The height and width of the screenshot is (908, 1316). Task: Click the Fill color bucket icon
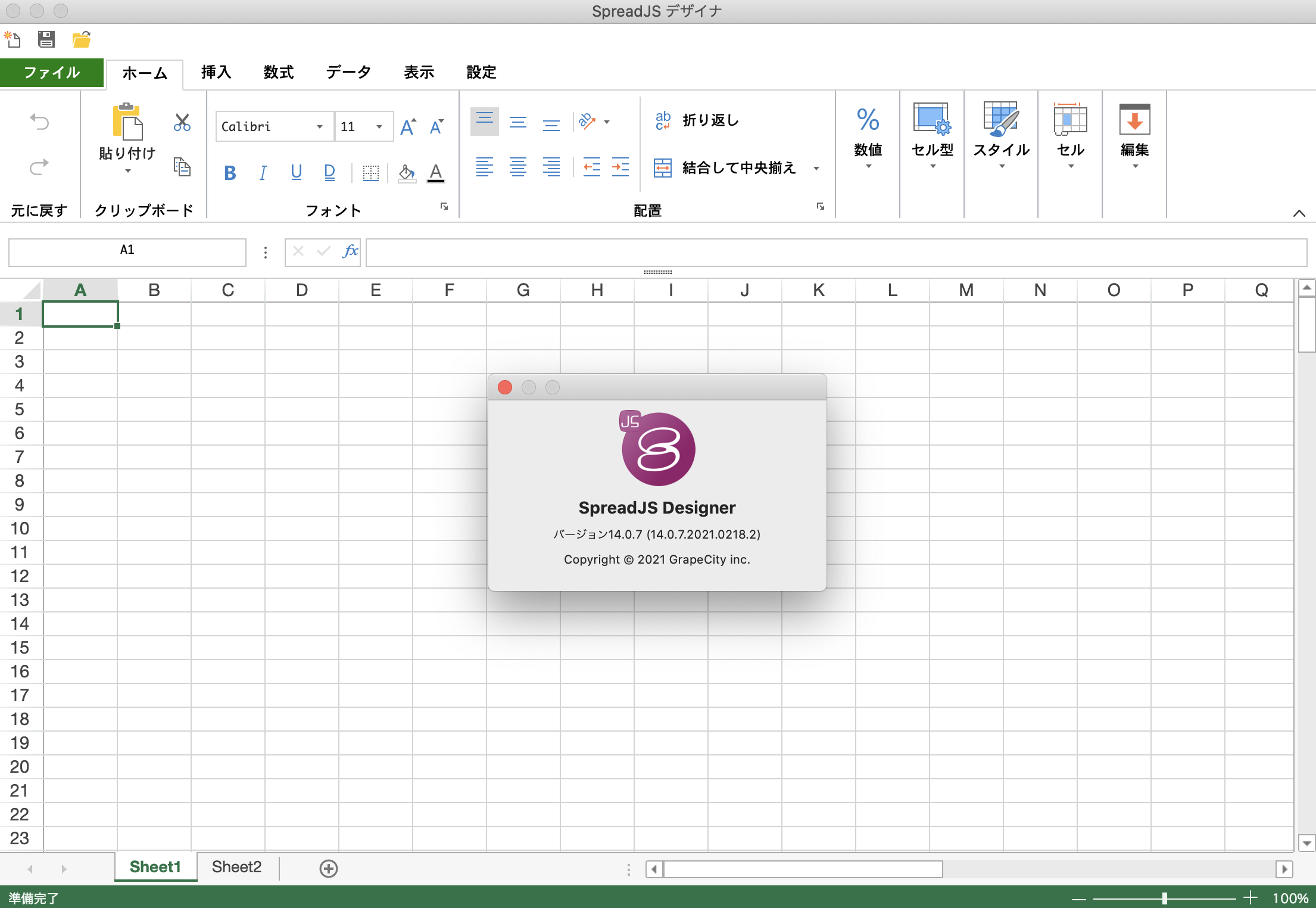tap(407, 173)
